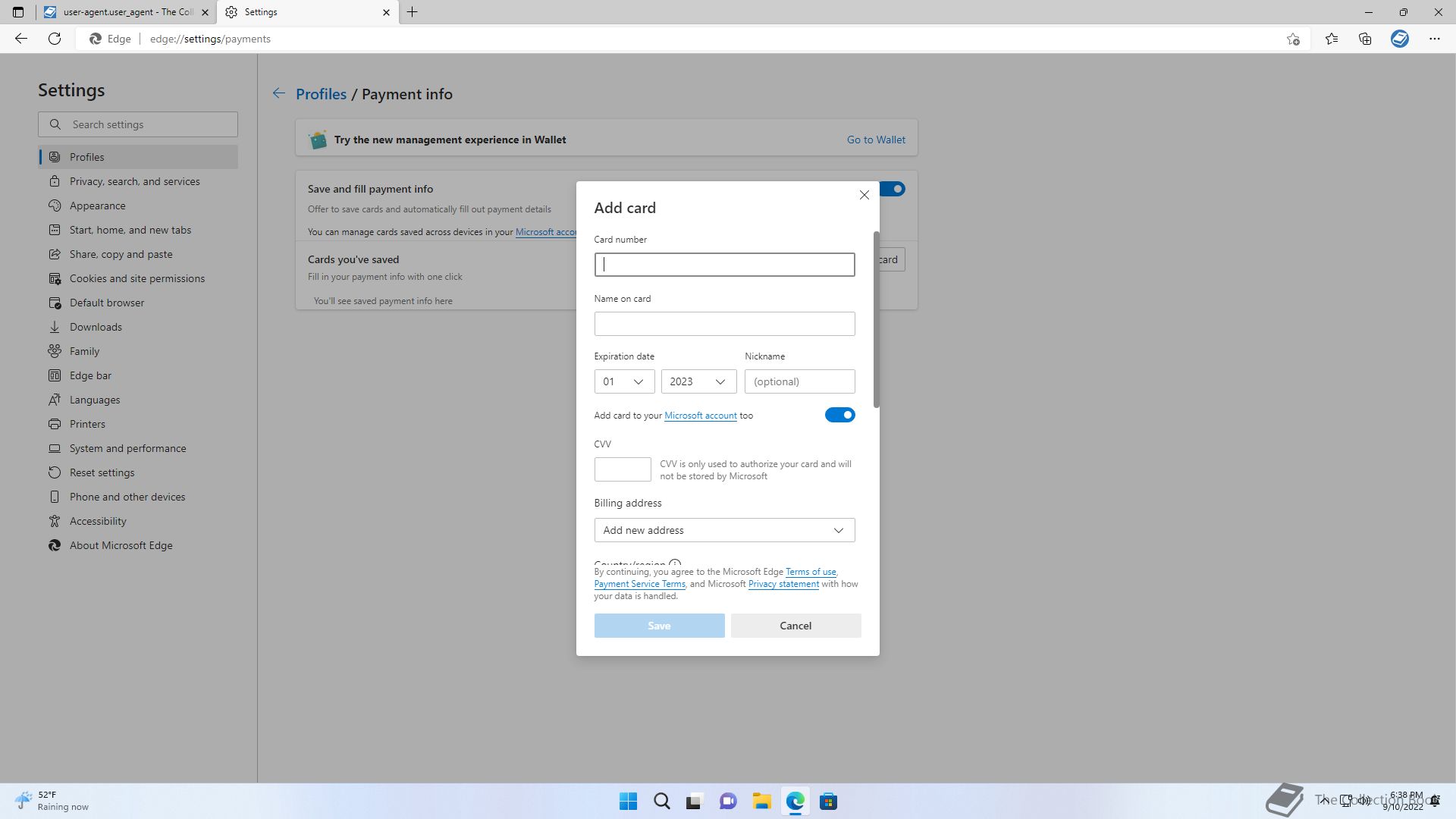Select Profiles in settings sidebar

138,157
